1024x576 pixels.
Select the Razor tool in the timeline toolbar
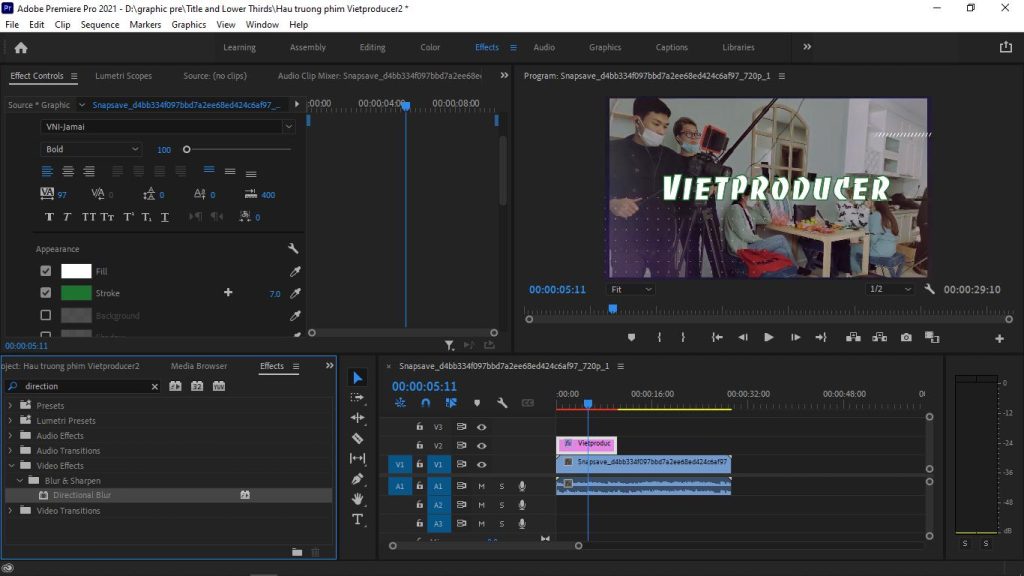pyautogui.click(x=358, y=437)
